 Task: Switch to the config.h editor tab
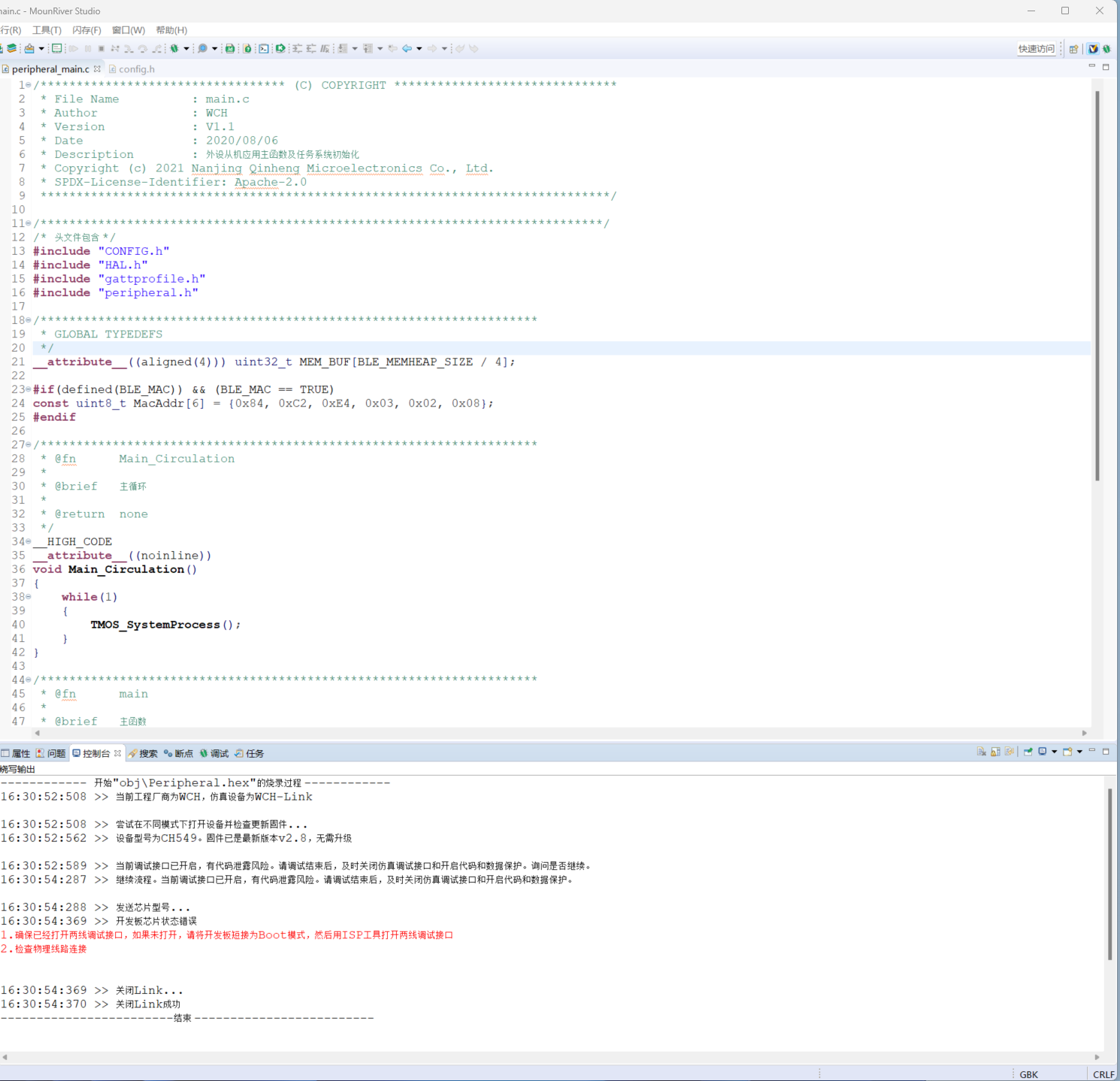[136, 69]
